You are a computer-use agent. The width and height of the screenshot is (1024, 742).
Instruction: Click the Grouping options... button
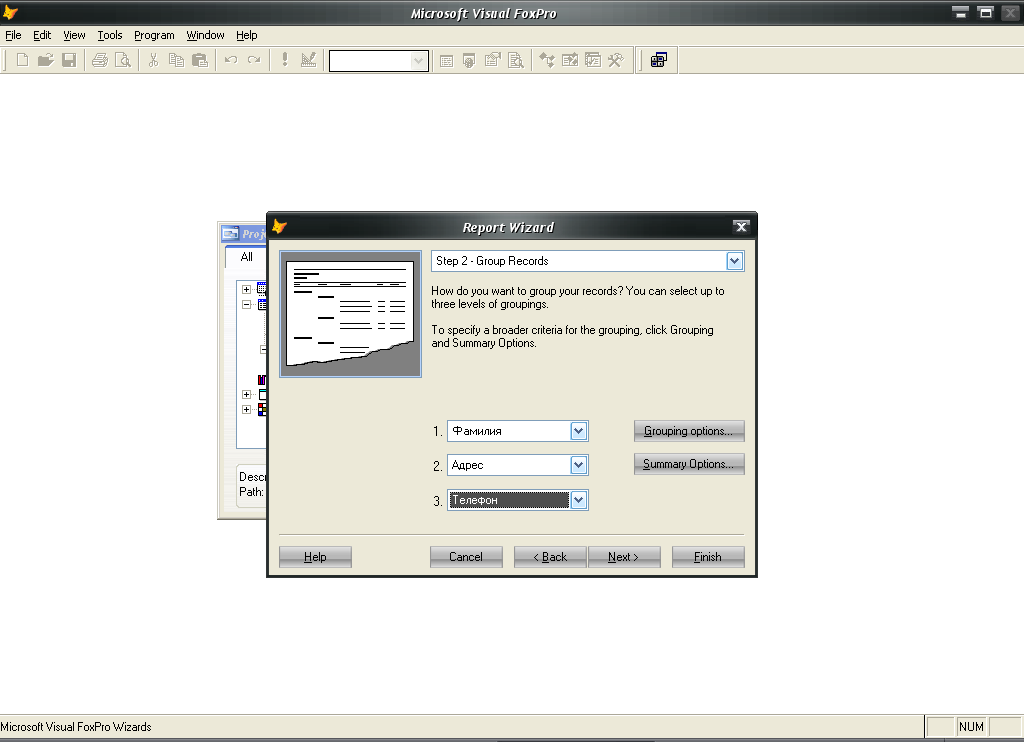click(x=688, y=431)
